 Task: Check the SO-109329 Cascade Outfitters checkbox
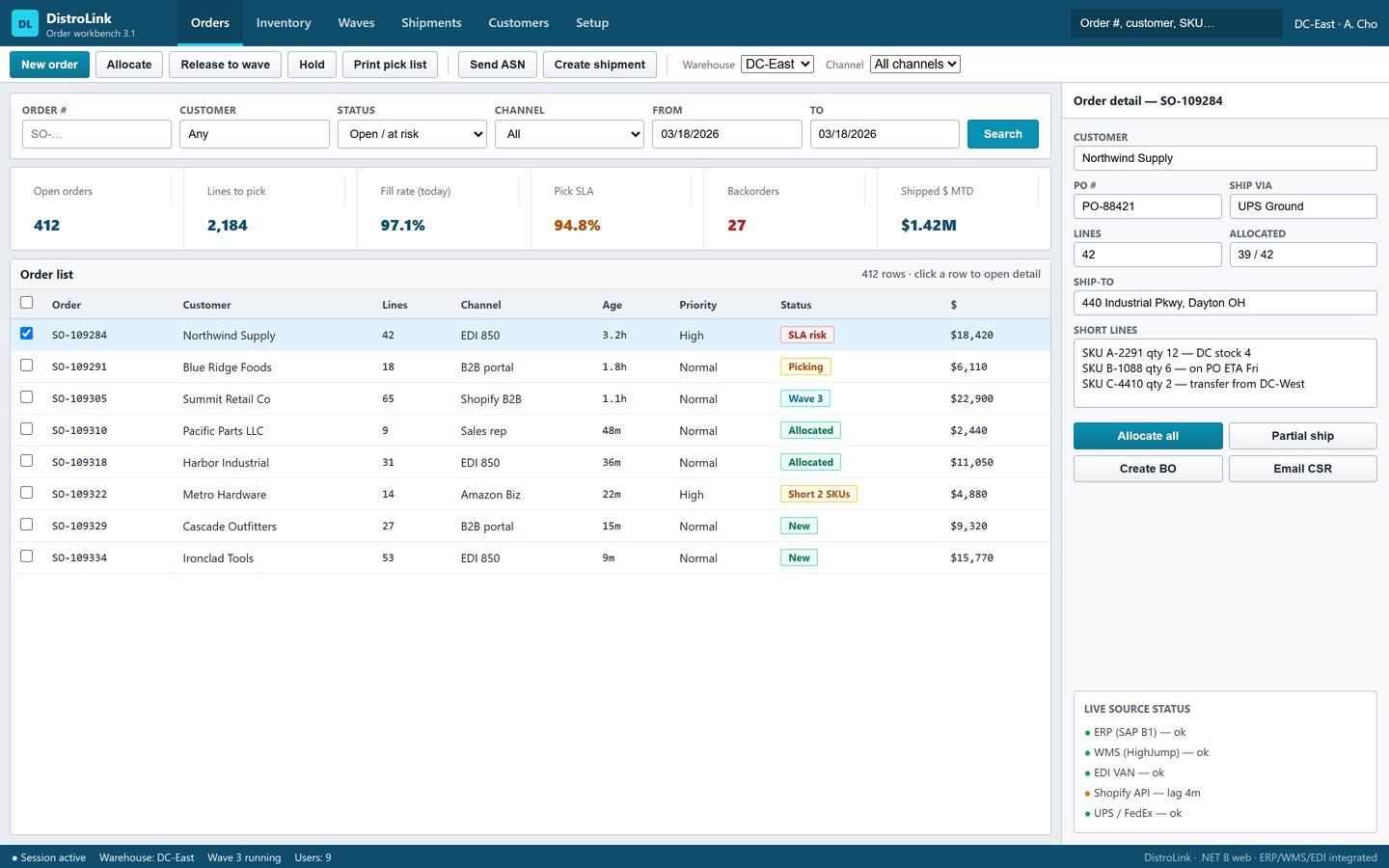point(26,525)
